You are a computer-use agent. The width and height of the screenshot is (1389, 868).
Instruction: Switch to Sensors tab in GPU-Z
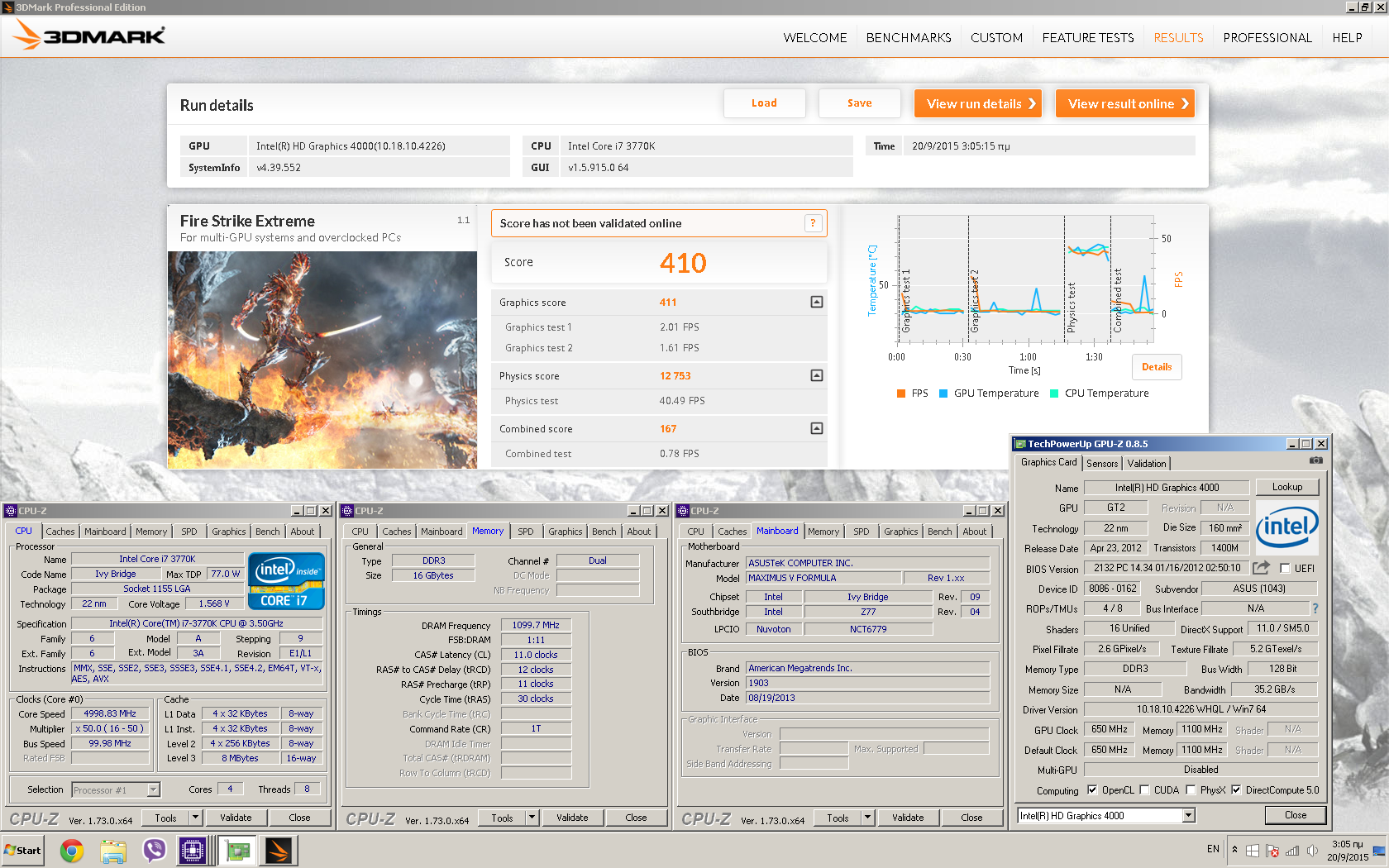coord(1102,464)
